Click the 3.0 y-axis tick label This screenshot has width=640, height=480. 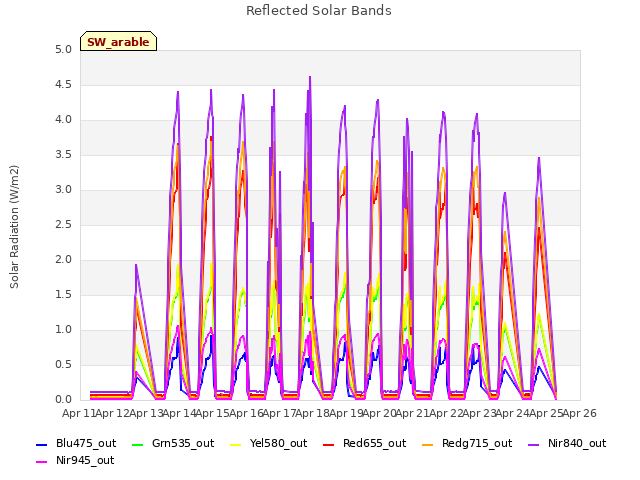click(x=63, y=190)
